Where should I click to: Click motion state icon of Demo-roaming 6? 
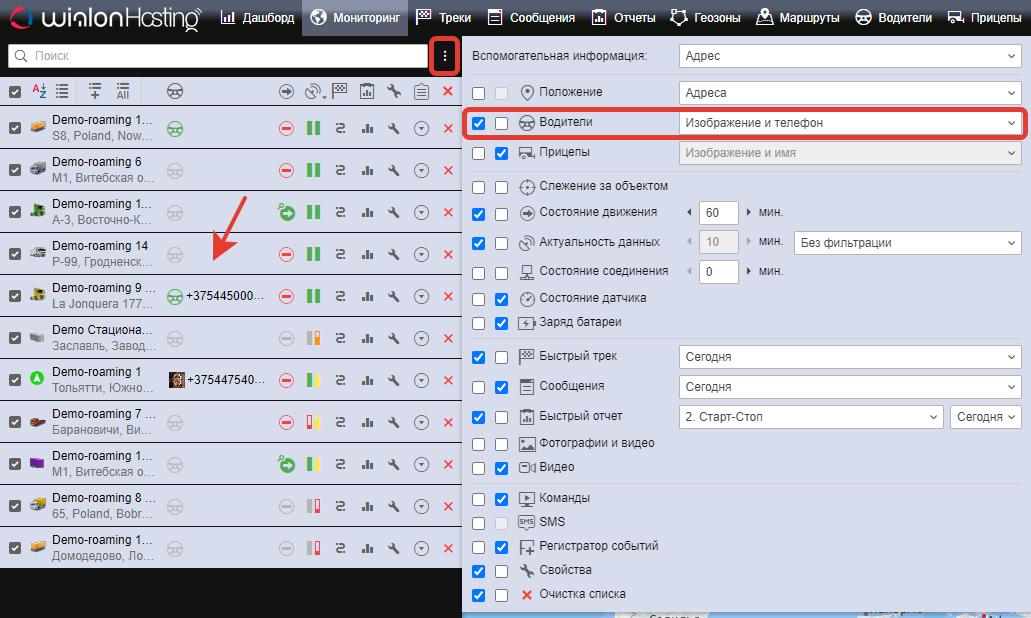(286, 170)
